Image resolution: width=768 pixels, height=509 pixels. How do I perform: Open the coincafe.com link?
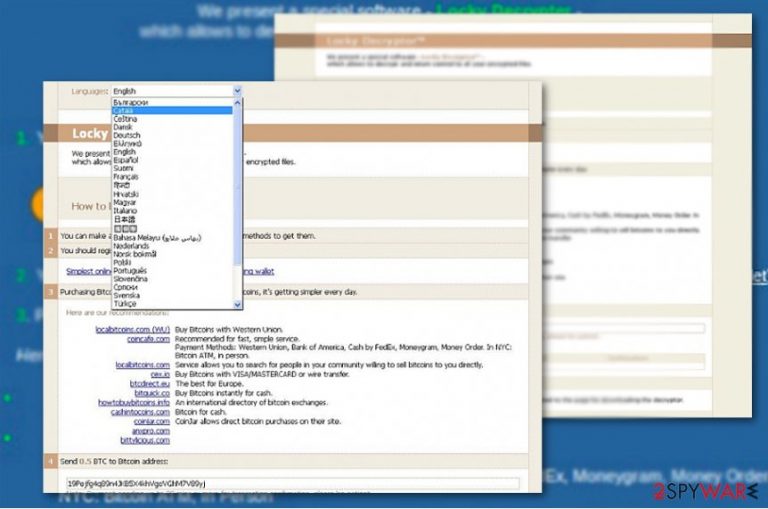pos(148,339)
